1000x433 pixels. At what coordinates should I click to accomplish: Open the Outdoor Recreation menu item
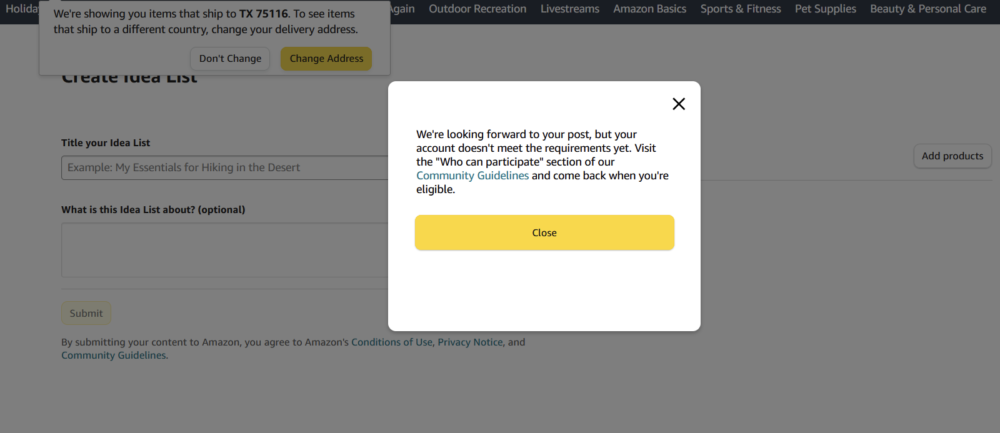[x=477, y=9]
